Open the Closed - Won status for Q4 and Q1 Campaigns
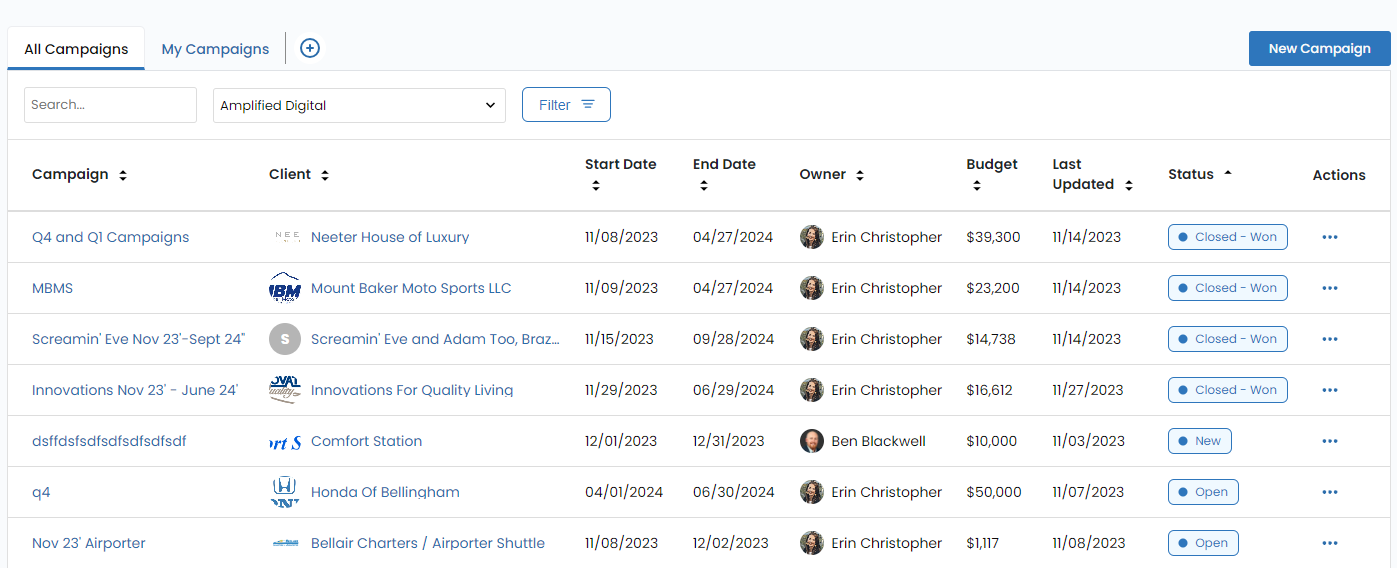This screenshot has width=1397, height=568. coord(1227,237)
